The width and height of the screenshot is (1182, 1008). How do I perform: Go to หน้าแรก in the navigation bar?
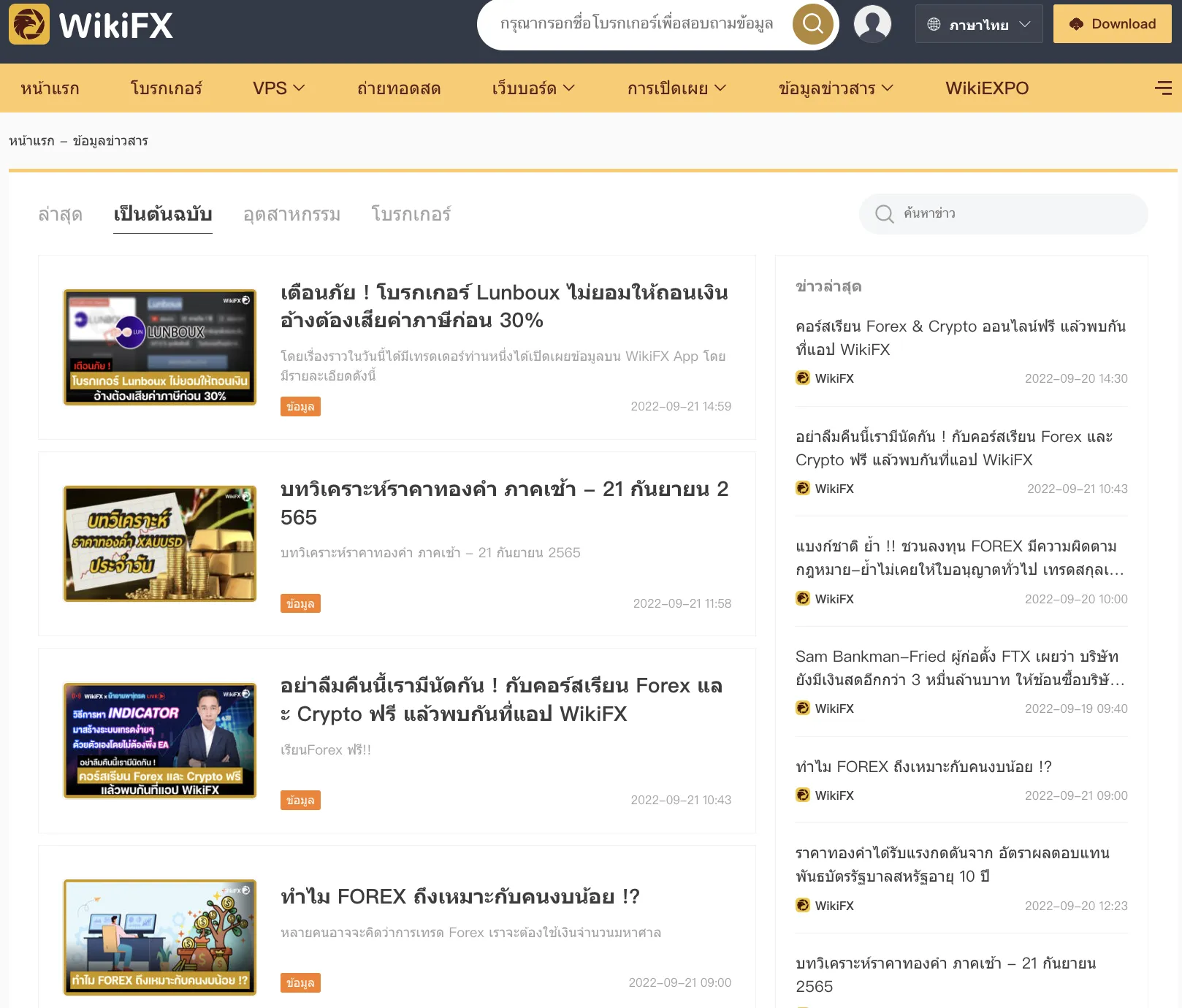tap(50, 88)
